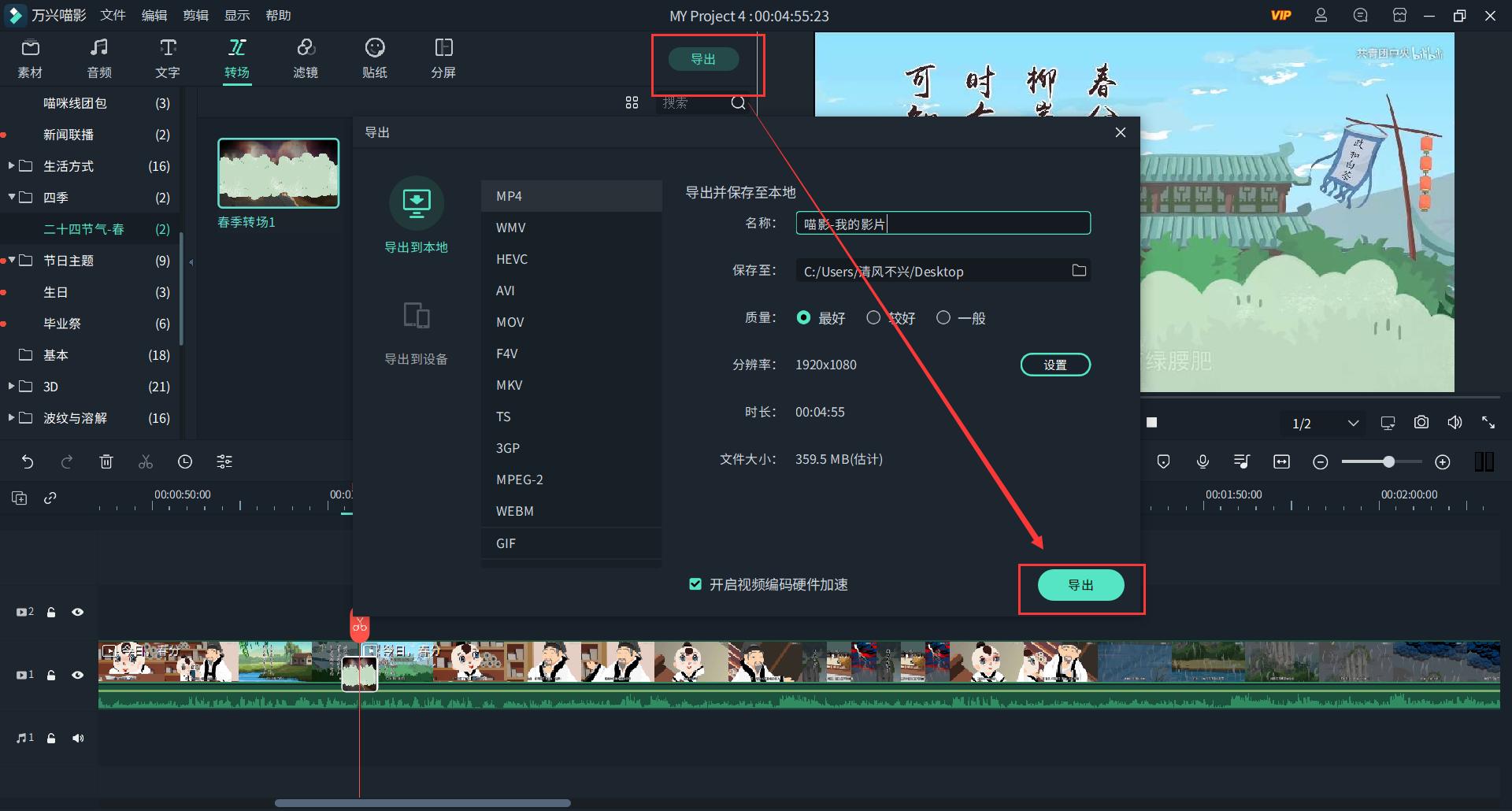Switch to the 滤镜 tab

(x=306, y=58)
